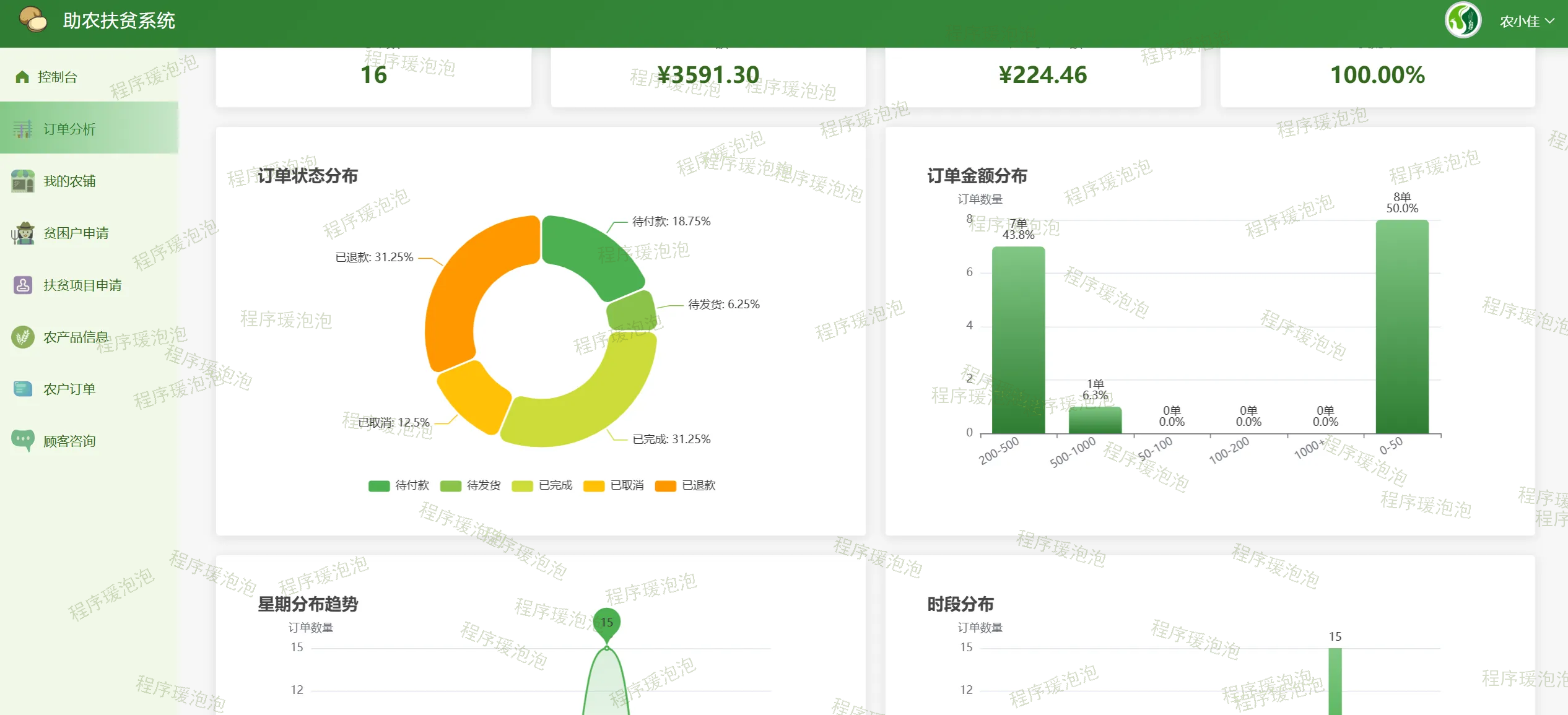
Task: Click the shop icon beside 我的农铺
Action: point(23,181)
